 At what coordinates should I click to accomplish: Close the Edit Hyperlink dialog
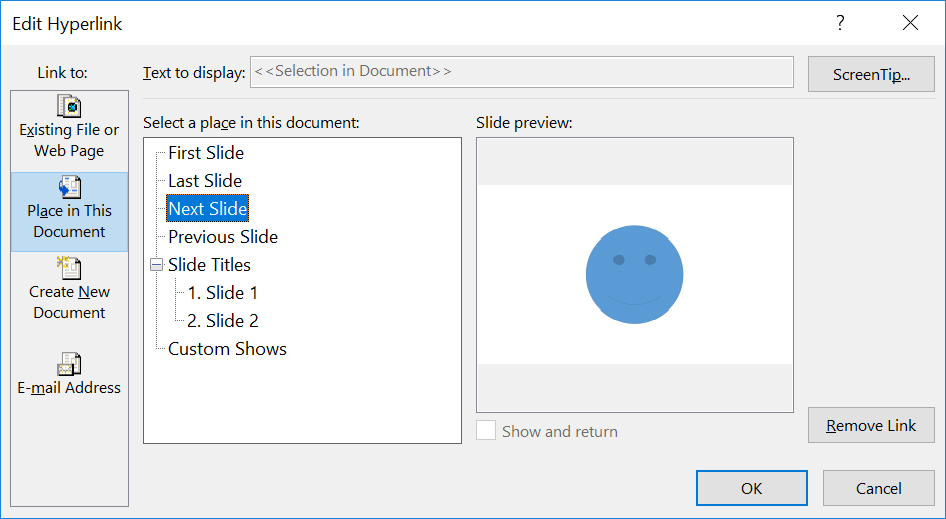[x=910, y=23]
